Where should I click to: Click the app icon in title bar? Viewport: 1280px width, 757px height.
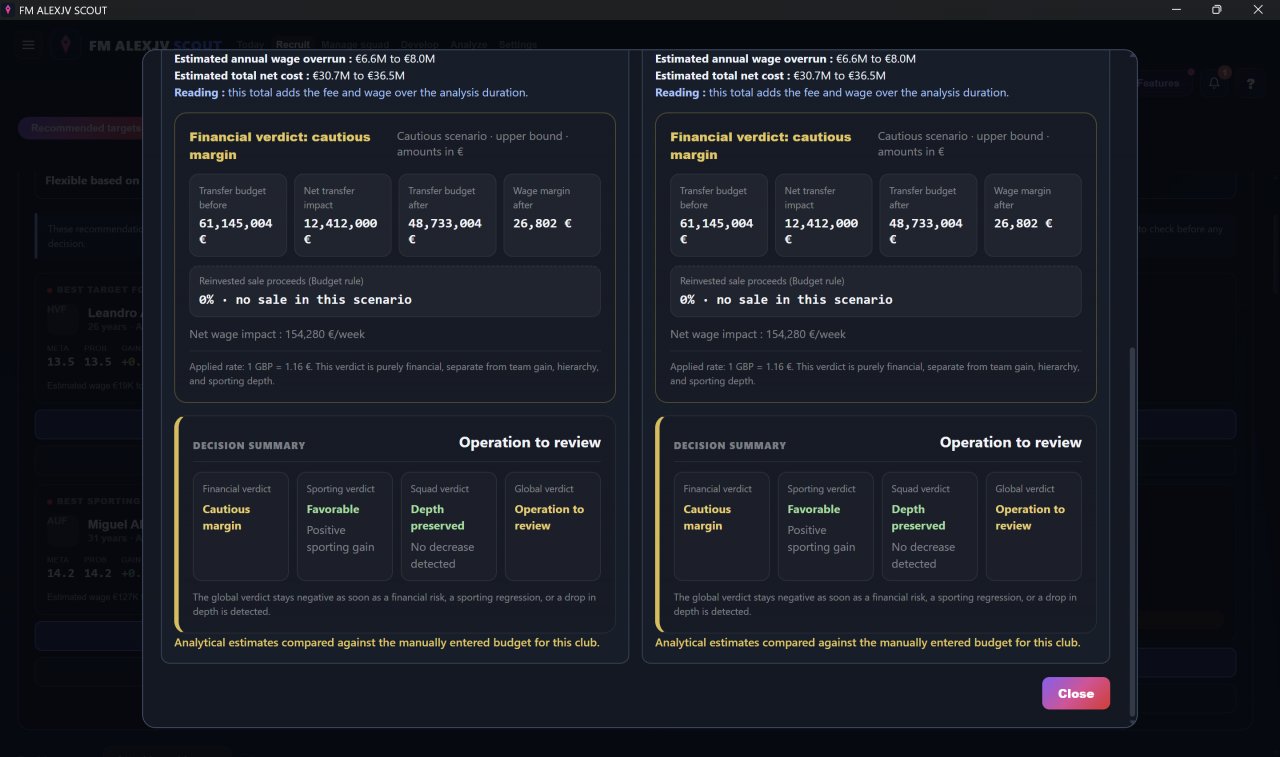9,10
